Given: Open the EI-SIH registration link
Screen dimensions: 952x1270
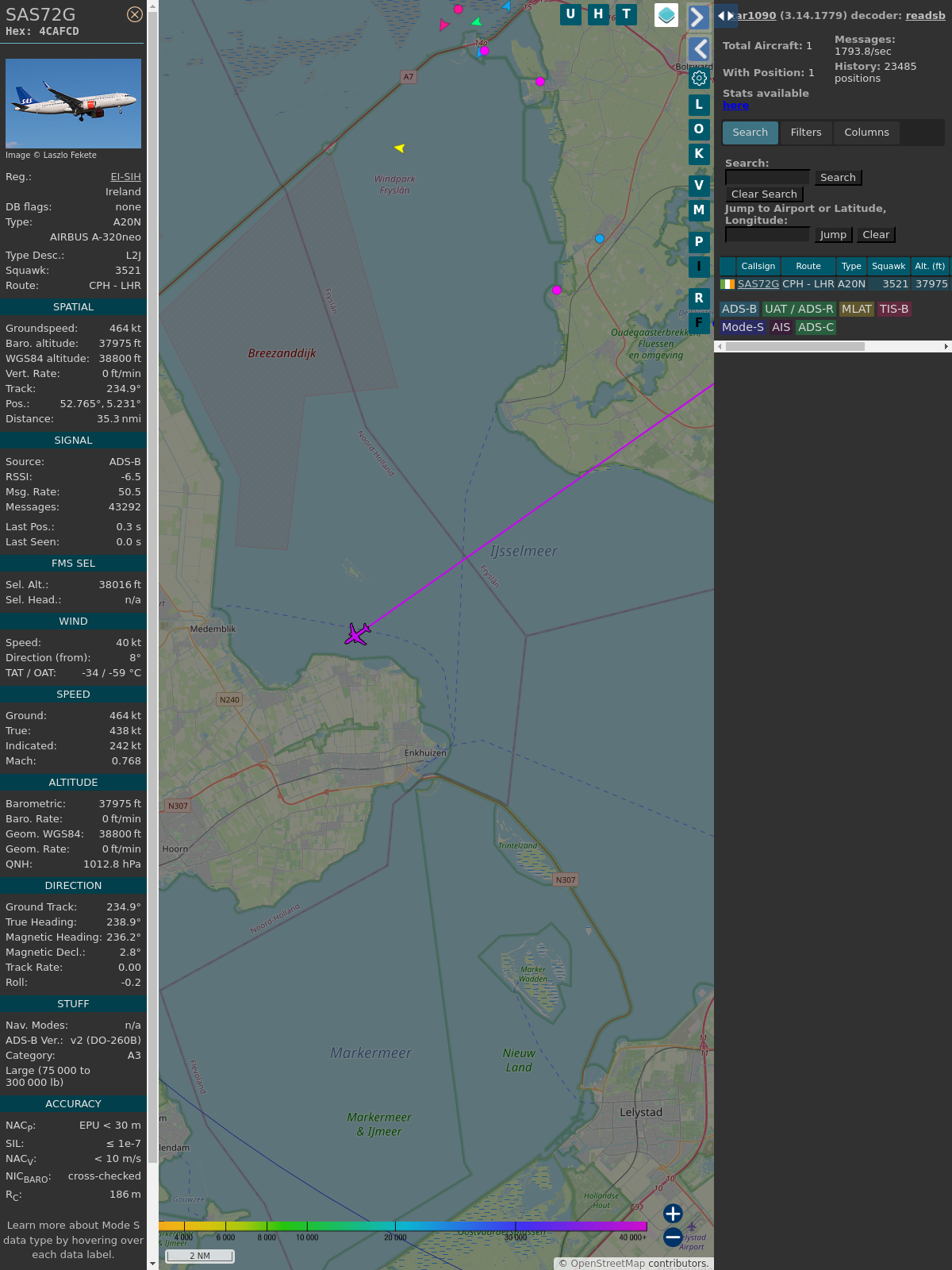Looking at the screenshot, I should click(x=125, y=177).
